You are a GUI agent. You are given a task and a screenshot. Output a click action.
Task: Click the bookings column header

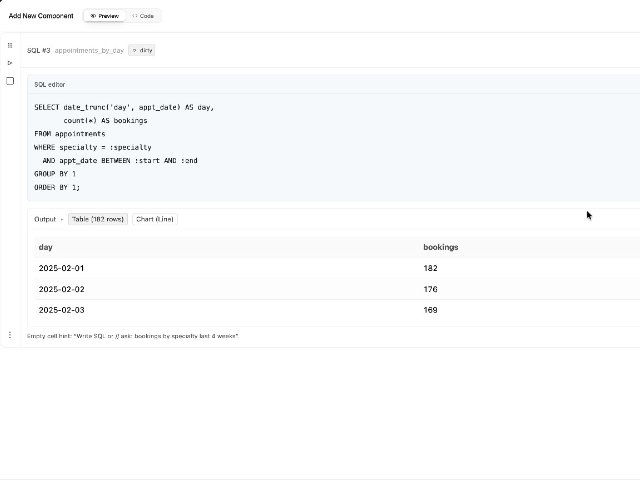441,247
